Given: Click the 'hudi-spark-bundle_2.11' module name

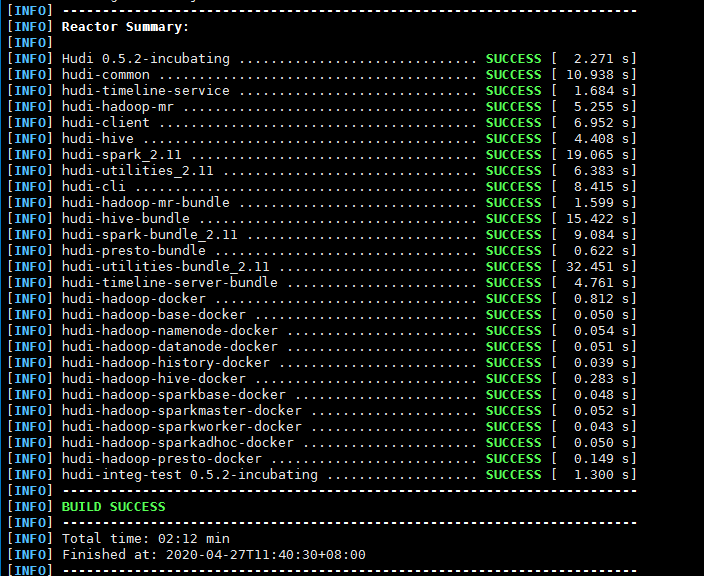Looking at the screenshot, I should [150, 235].
